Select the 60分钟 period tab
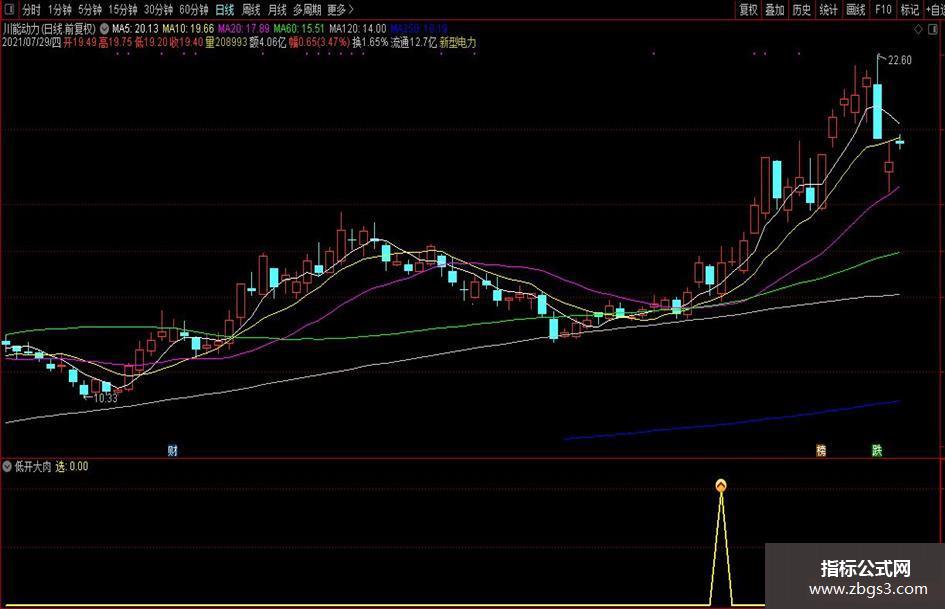The image size is (945, 609). 194,10
